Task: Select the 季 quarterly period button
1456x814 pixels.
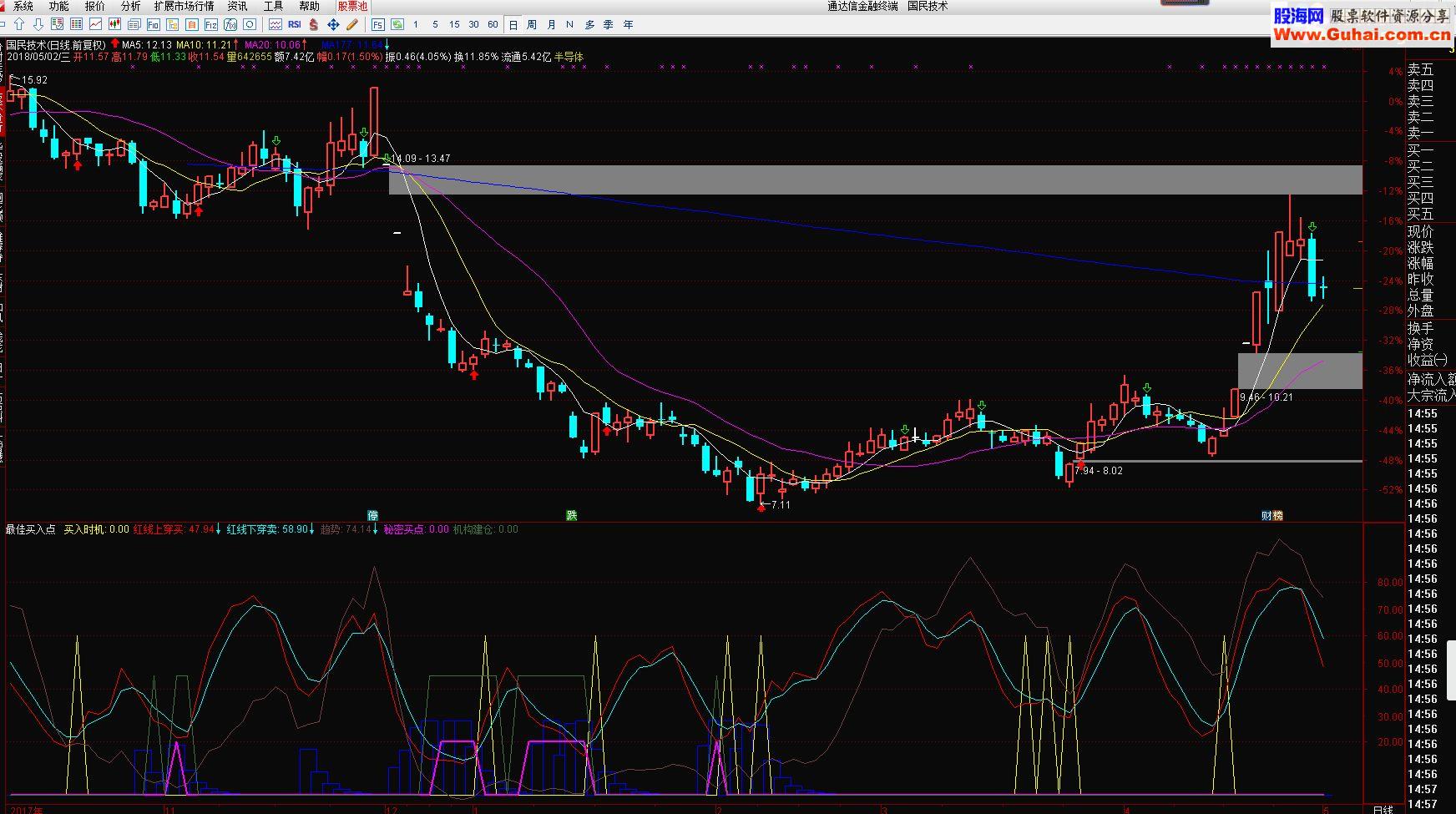Action: click(608, 24)
